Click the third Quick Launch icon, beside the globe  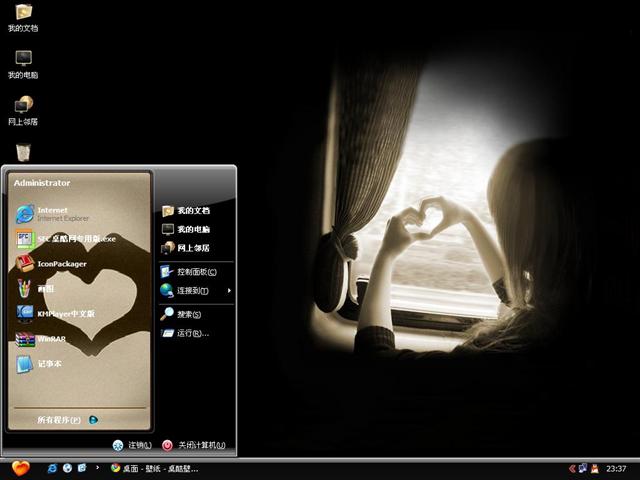(x=82, y=468)
